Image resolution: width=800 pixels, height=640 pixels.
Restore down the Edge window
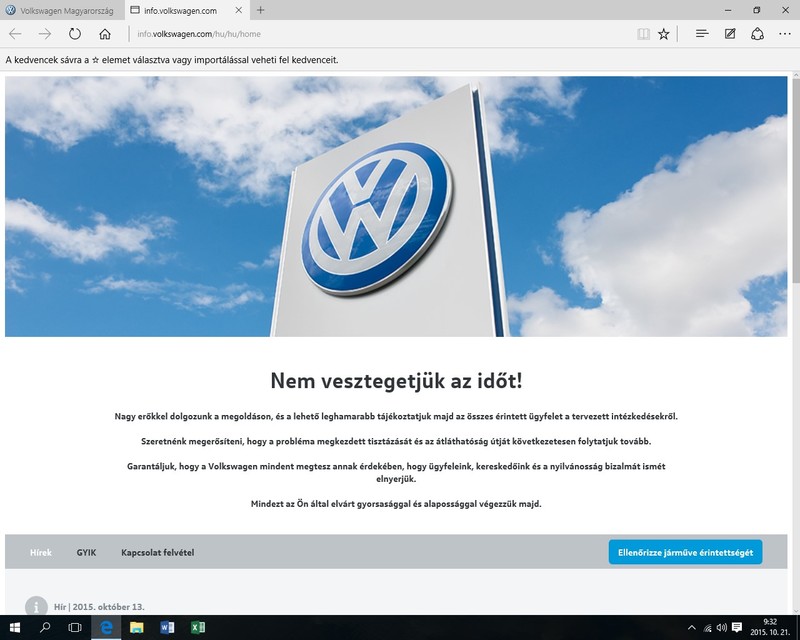[x=757, y=10]
